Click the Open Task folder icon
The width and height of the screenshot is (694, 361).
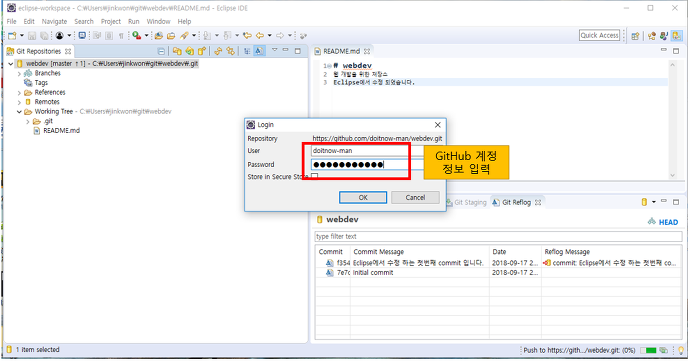[x=171, y=36]
